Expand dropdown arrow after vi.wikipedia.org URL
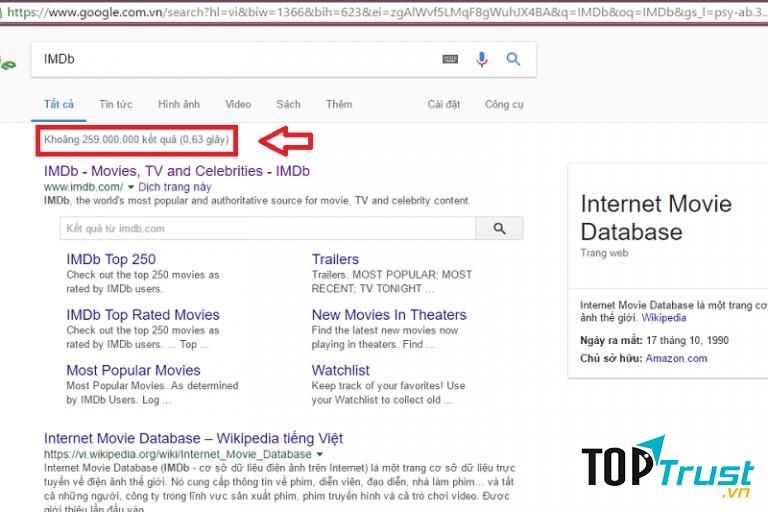 tap(320, 454)
